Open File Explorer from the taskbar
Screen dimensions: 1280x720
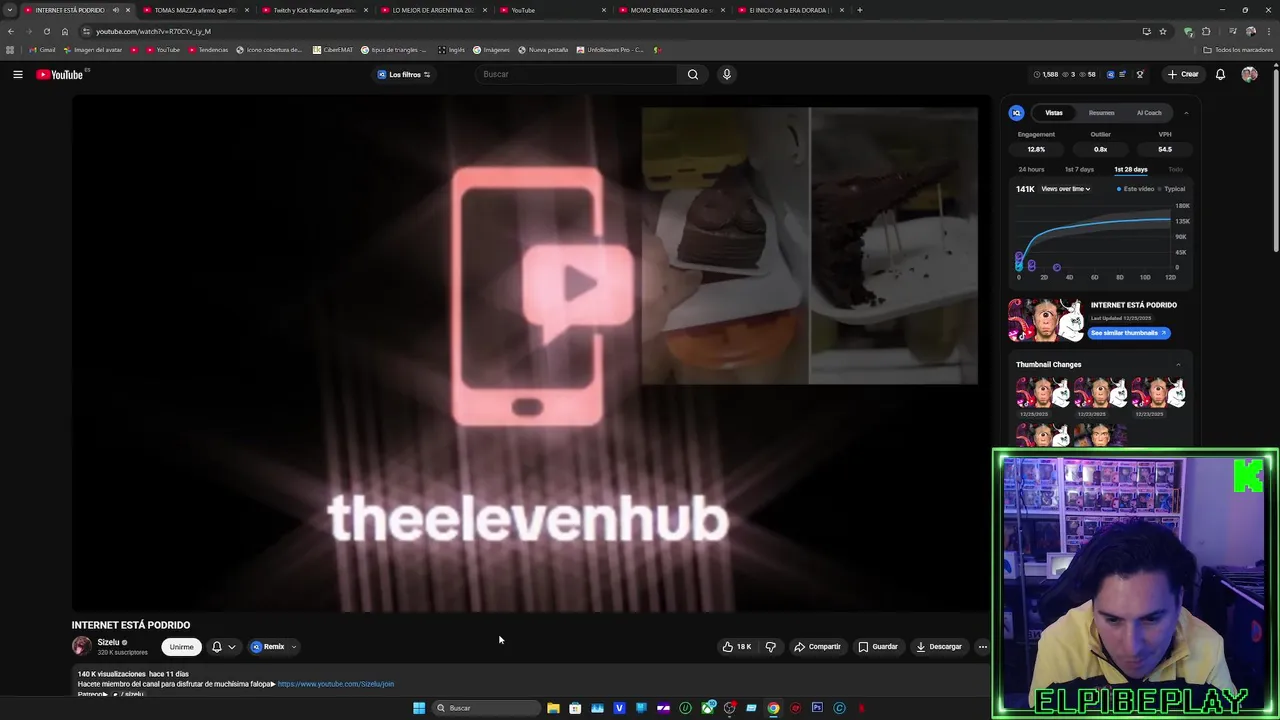click(553, 708)
